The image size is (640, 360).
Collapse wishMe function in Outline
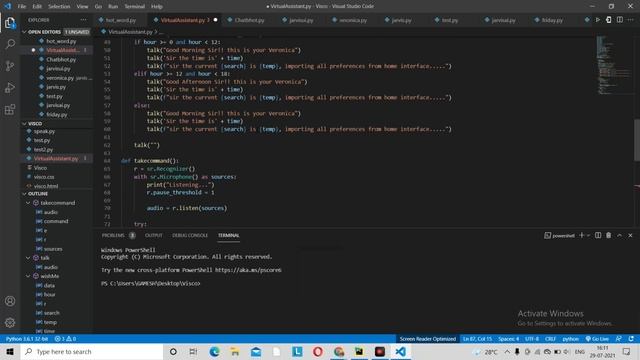(x=28, y=276)
